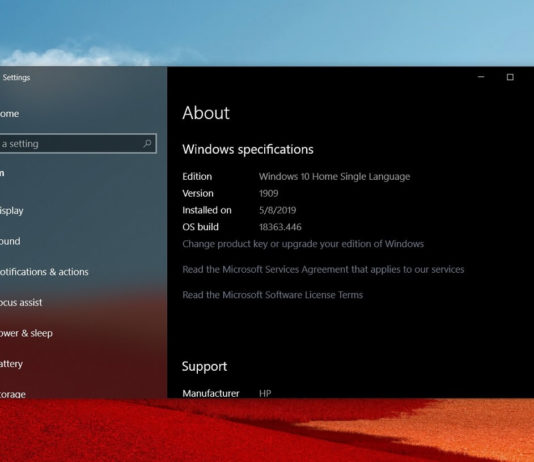Select the manufacturer value HP
The image size is (534, 462).
coord(265,393)
